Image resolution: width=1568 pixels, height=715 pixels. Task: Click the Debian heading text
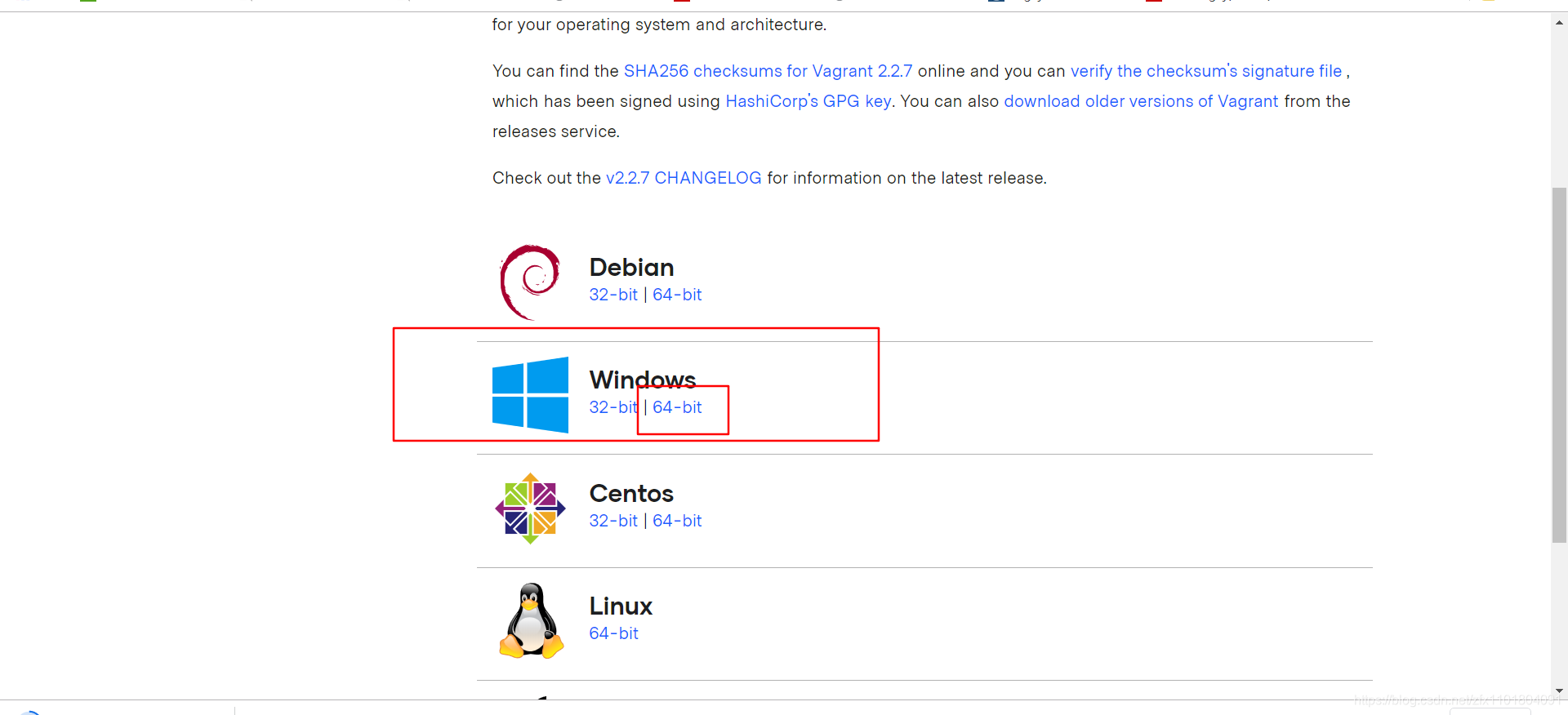tap(631, 267)
